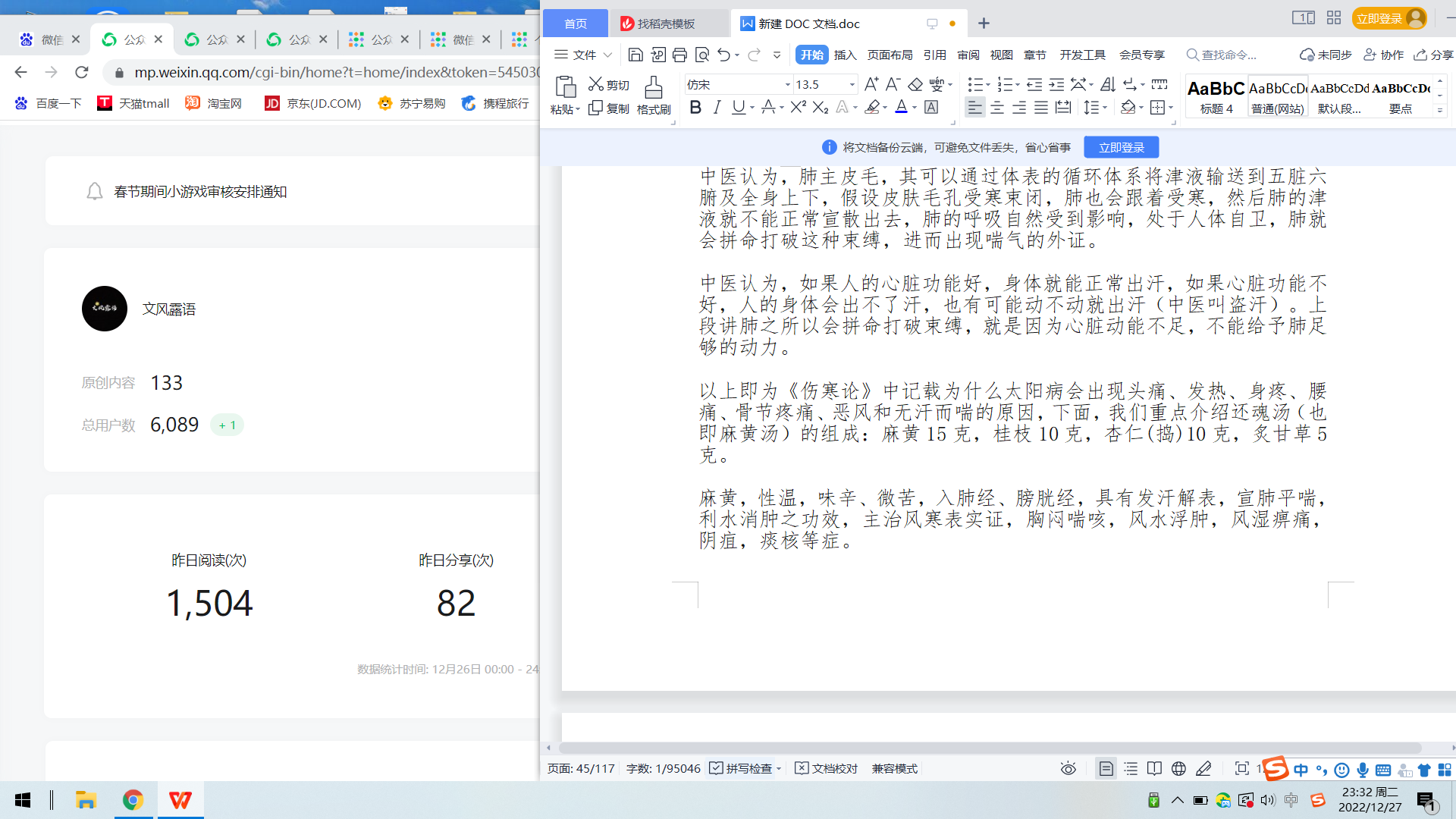
Task: Open the font name dropdown showing 仿宋
Action: (x=787, y=84)
